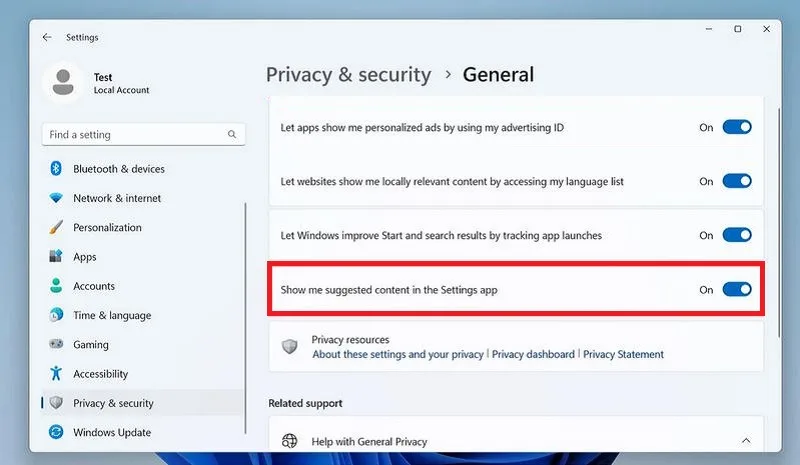Open About these settings and your privacy

point(398,354)
